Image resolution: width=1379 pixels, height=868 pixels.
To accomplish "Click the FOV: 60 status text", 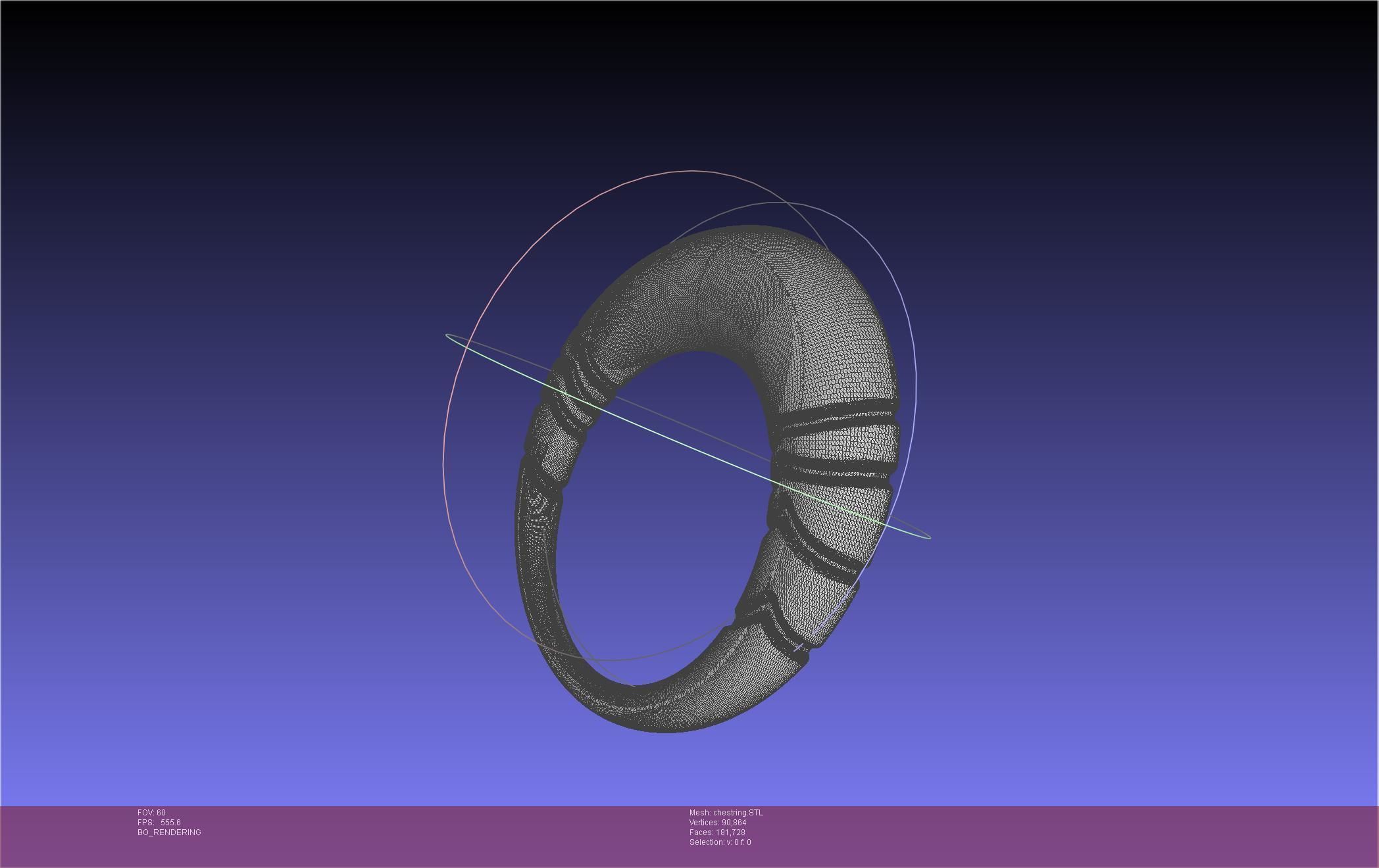I will pyautogui.click(x=151, y=813).
